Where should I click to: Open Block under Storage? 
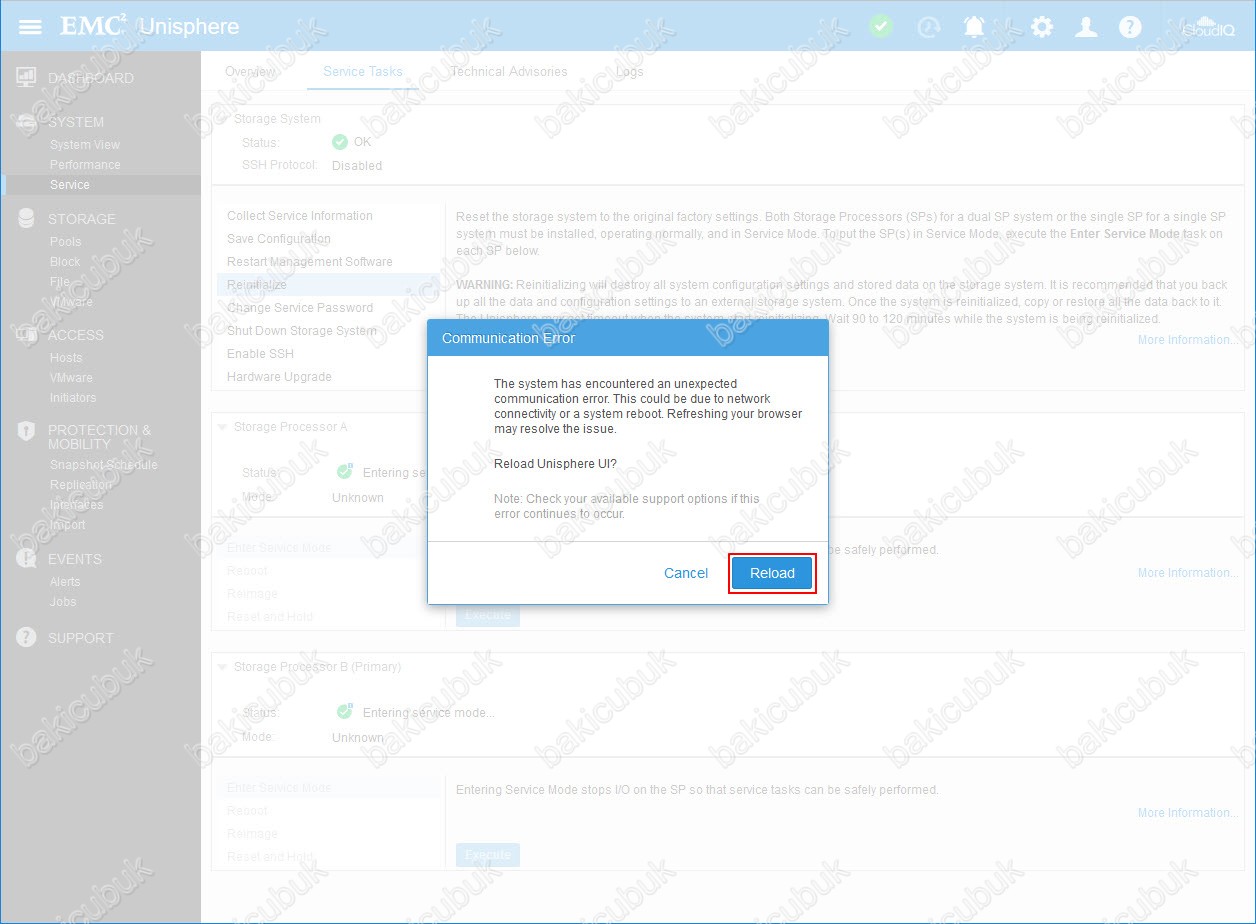(x=65, y=262)
